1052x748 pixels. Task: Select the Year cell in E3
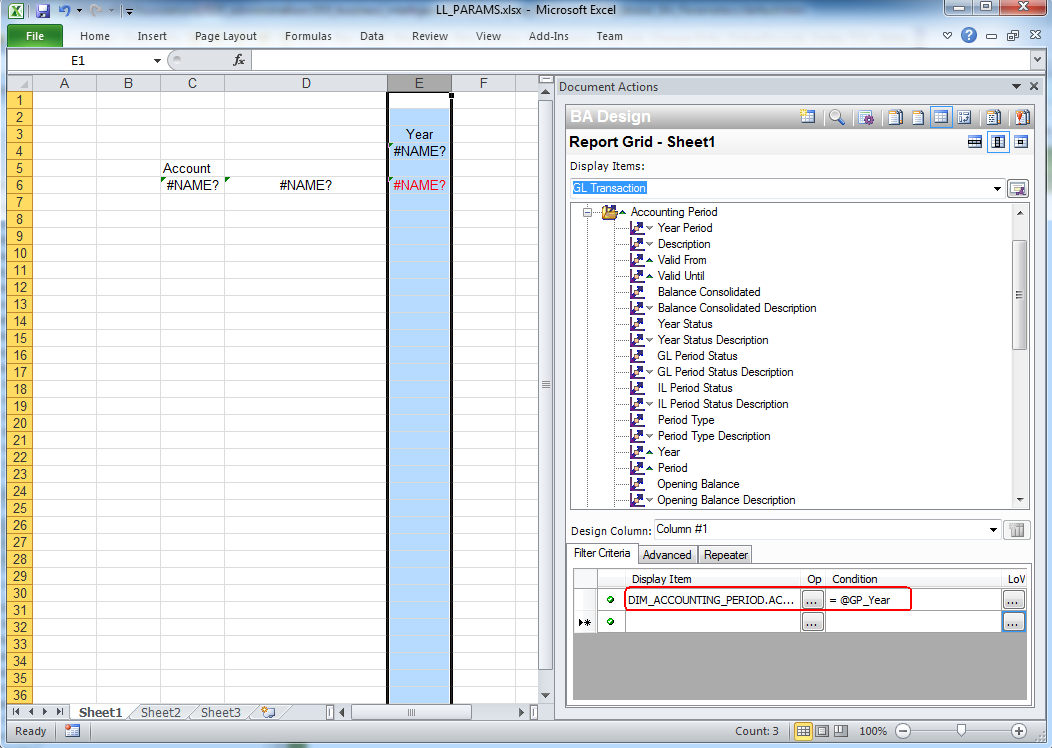(419, 134)
